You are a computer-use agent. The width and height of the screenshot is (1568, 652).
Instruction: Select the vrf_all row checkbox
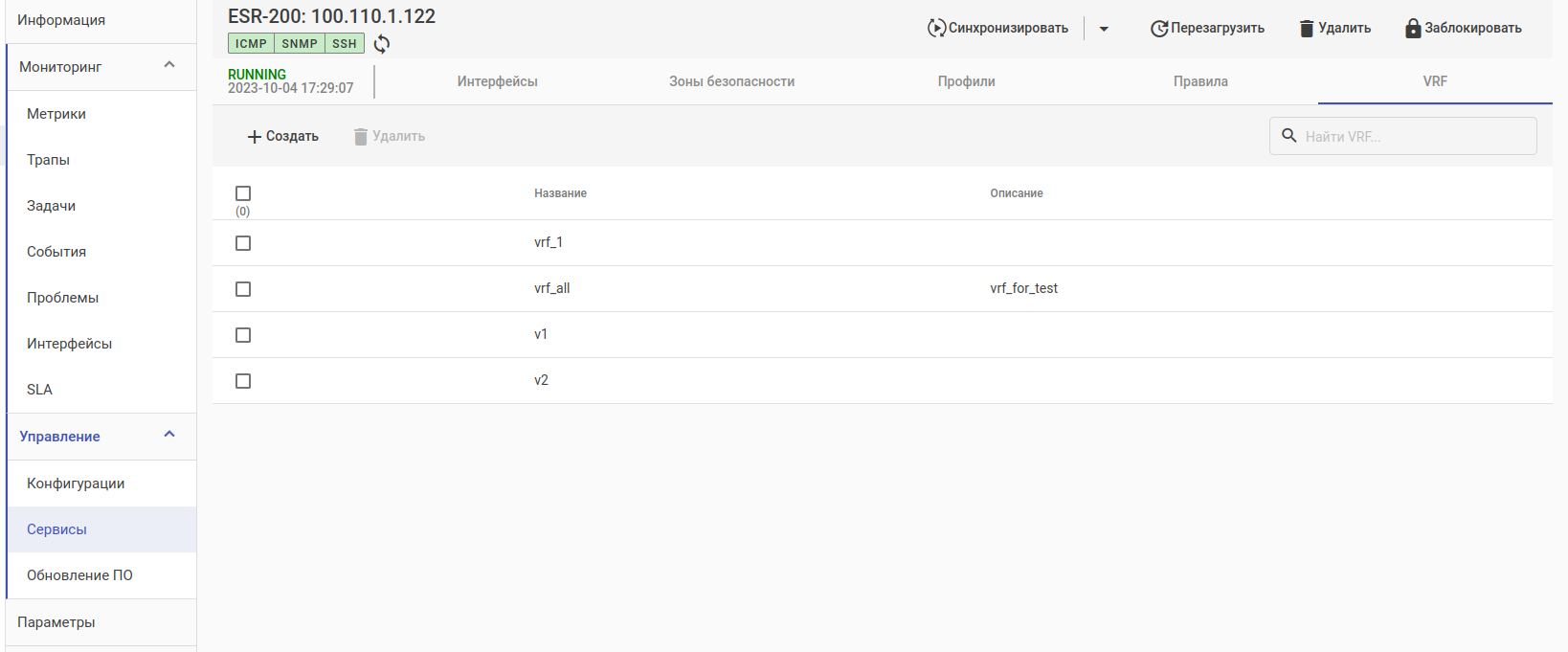[x=243, y=289]
